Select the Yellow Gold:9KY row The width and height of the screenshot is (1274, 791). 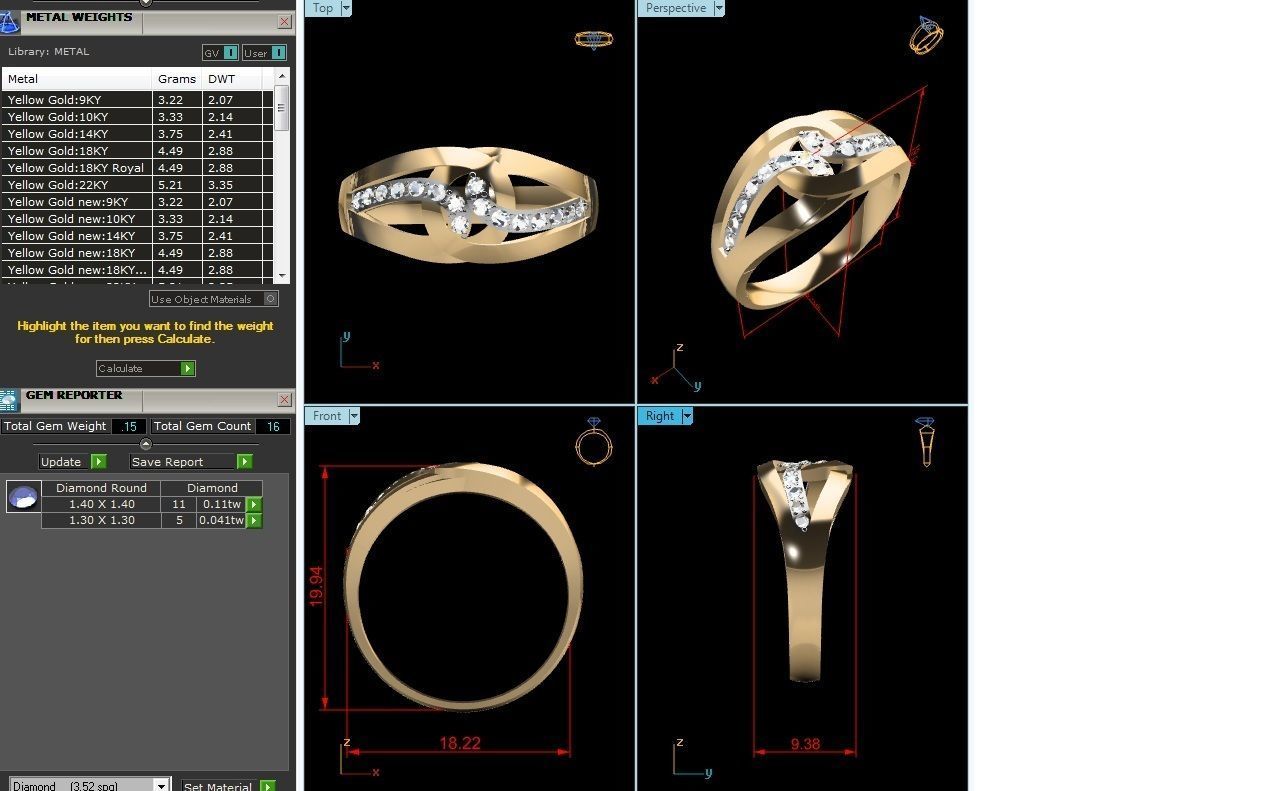point(137,100)
